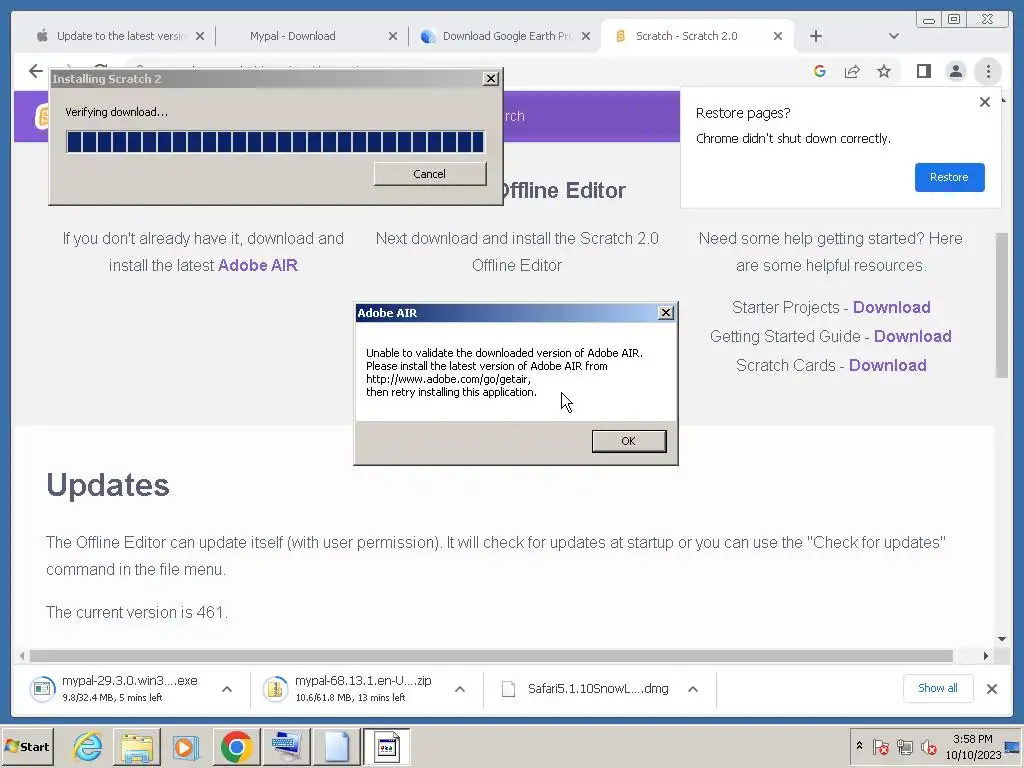Close the Update to the latest version tab
Image resolution: width=1024 pixels, height=768 pixels.
tap(200, 36)
